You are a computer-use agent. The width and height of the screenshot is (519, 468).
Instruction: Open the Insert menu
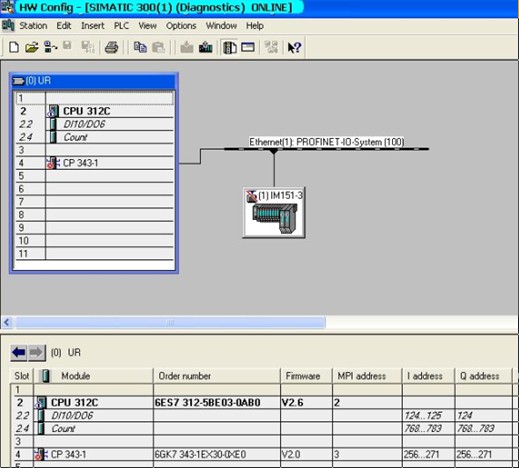pos(93,26)
